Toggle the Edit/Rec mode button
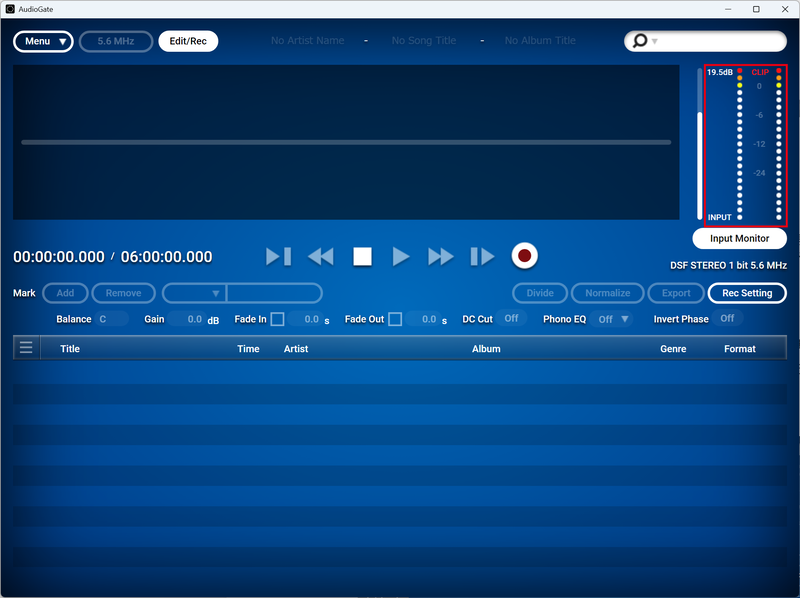 [188, 41]
